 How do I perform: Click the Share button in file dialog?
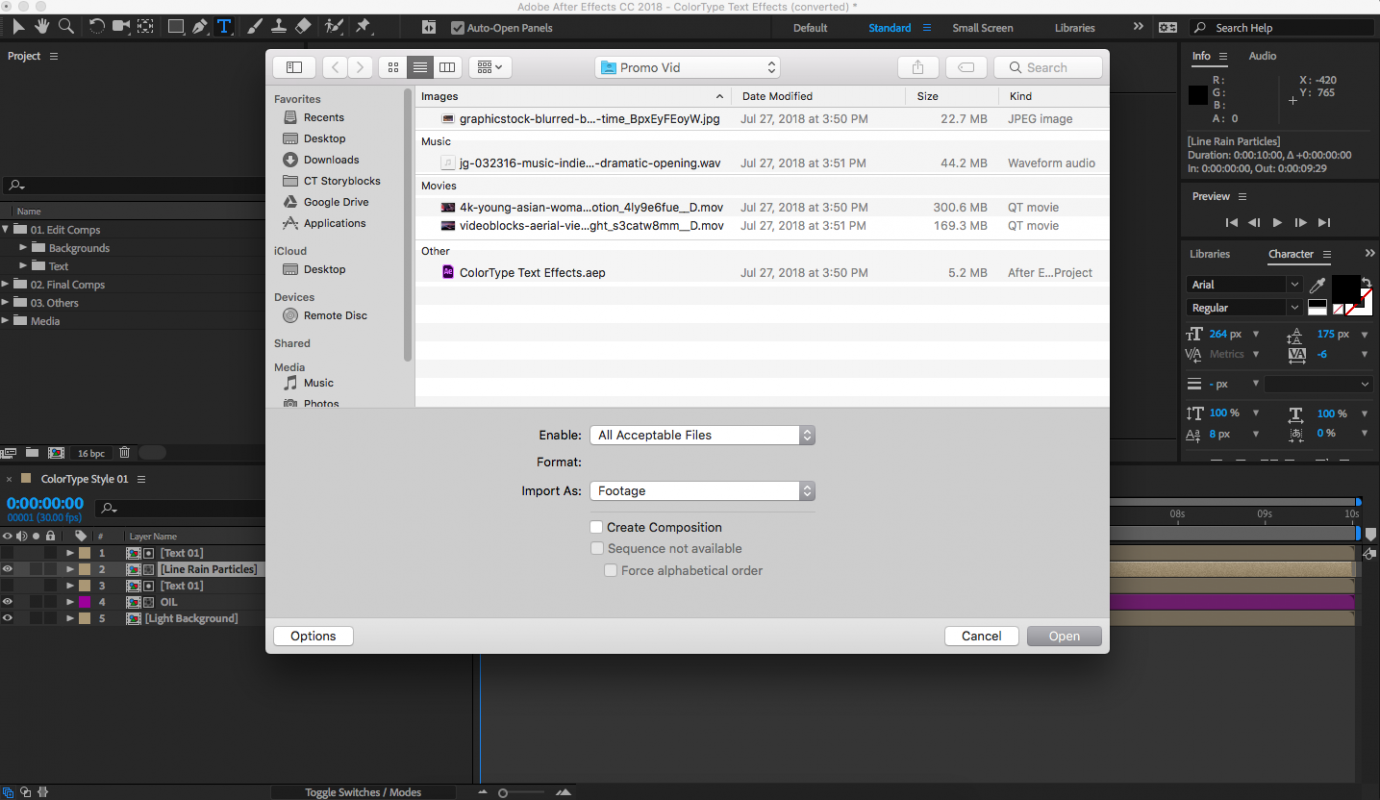tap(918, 68)
